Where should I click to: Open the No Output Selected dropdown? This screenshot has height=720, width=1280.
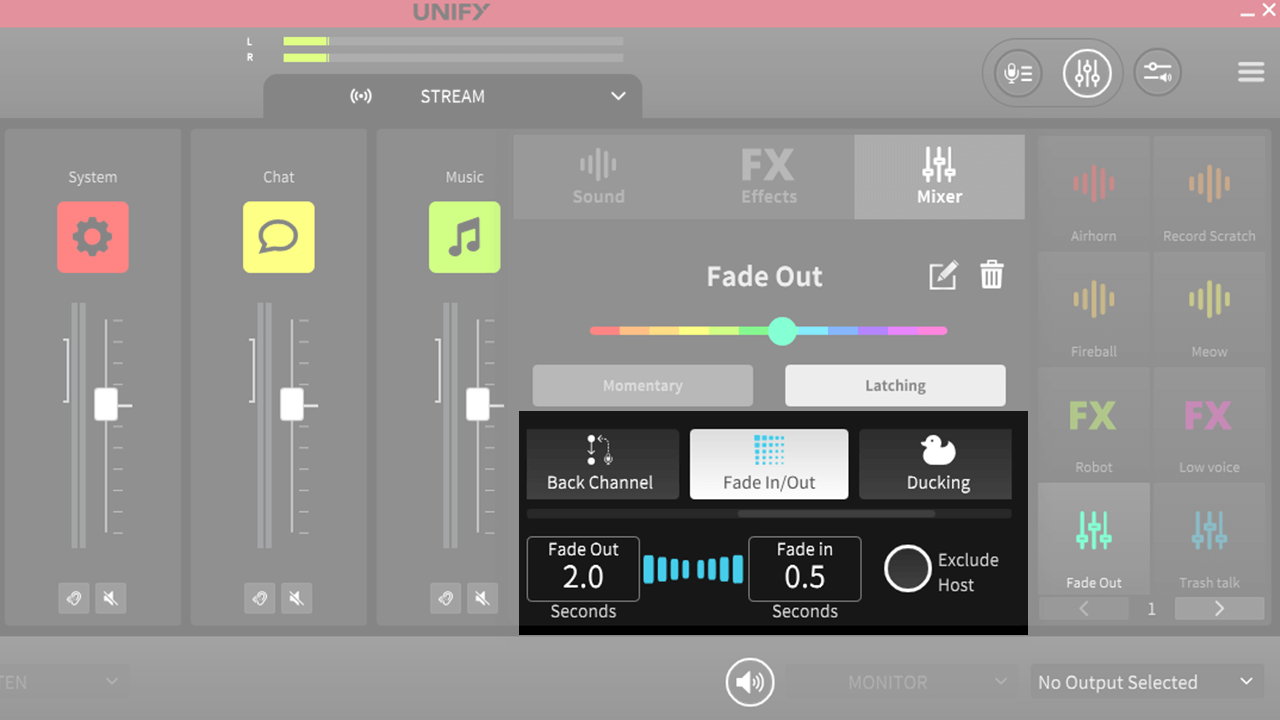(x=1146, y=681)
